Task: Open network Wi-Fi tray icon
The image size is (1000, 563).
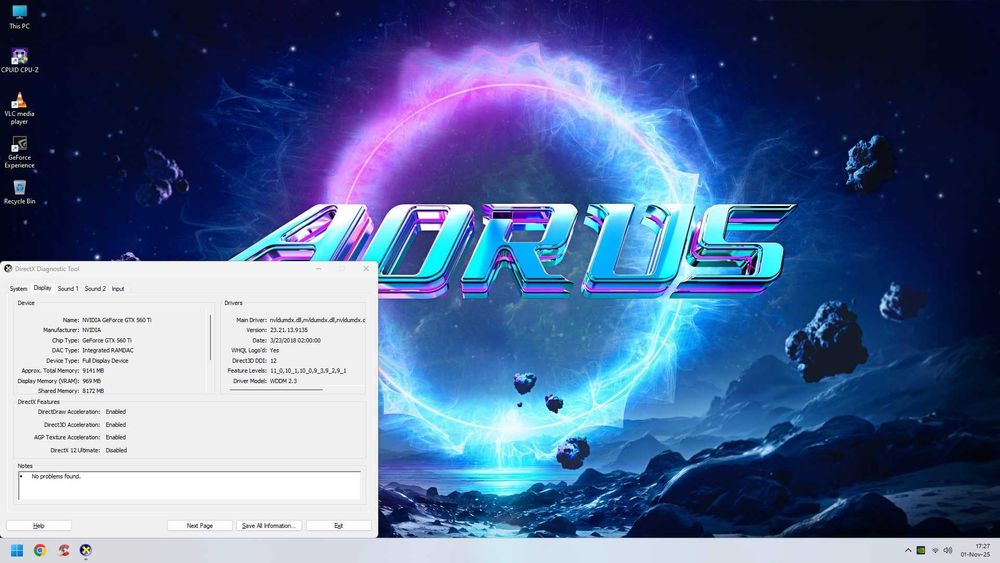Action: click(x=935, y=550)
